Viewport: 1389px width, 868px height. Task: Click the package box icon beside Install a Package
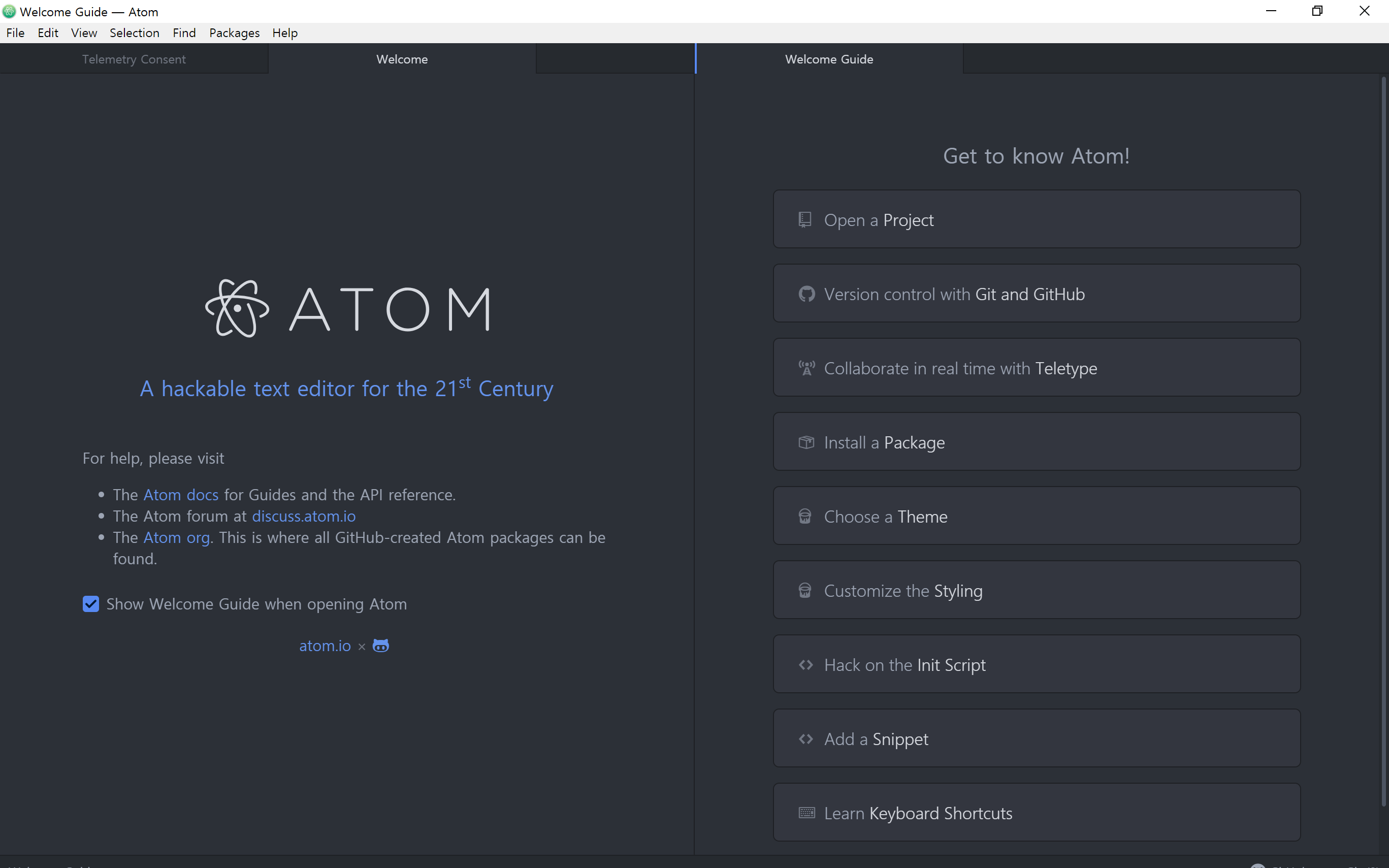(806, 442)
